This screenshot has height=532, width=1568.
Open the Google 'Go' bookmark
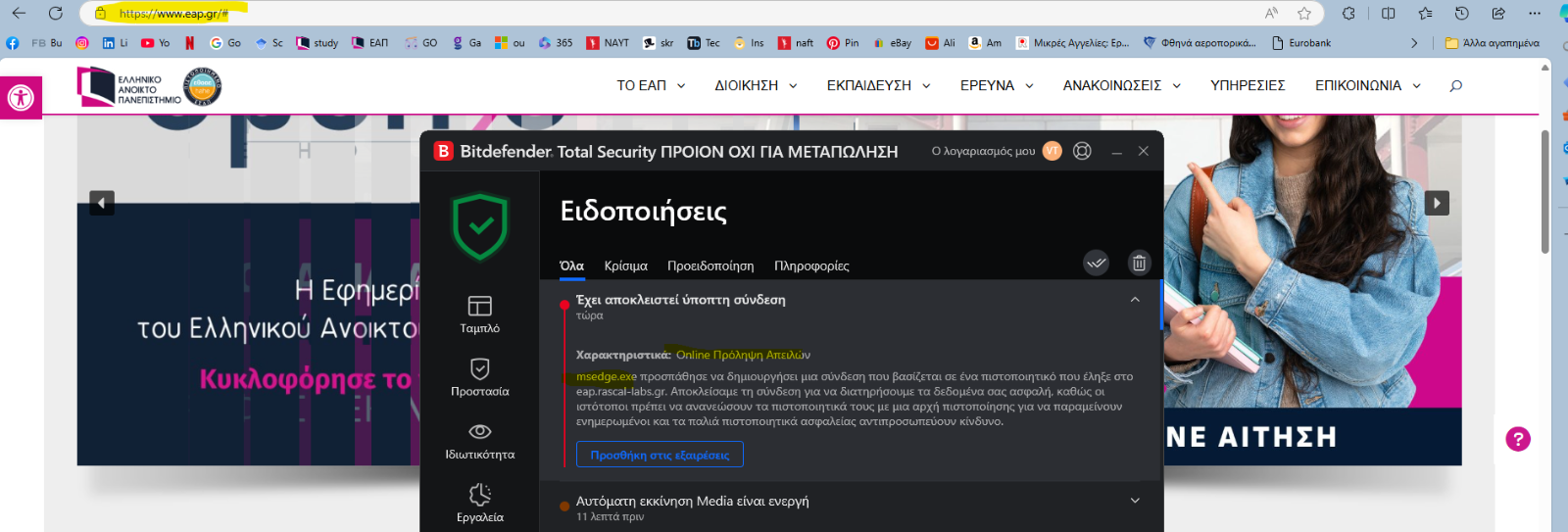point(225,43)
